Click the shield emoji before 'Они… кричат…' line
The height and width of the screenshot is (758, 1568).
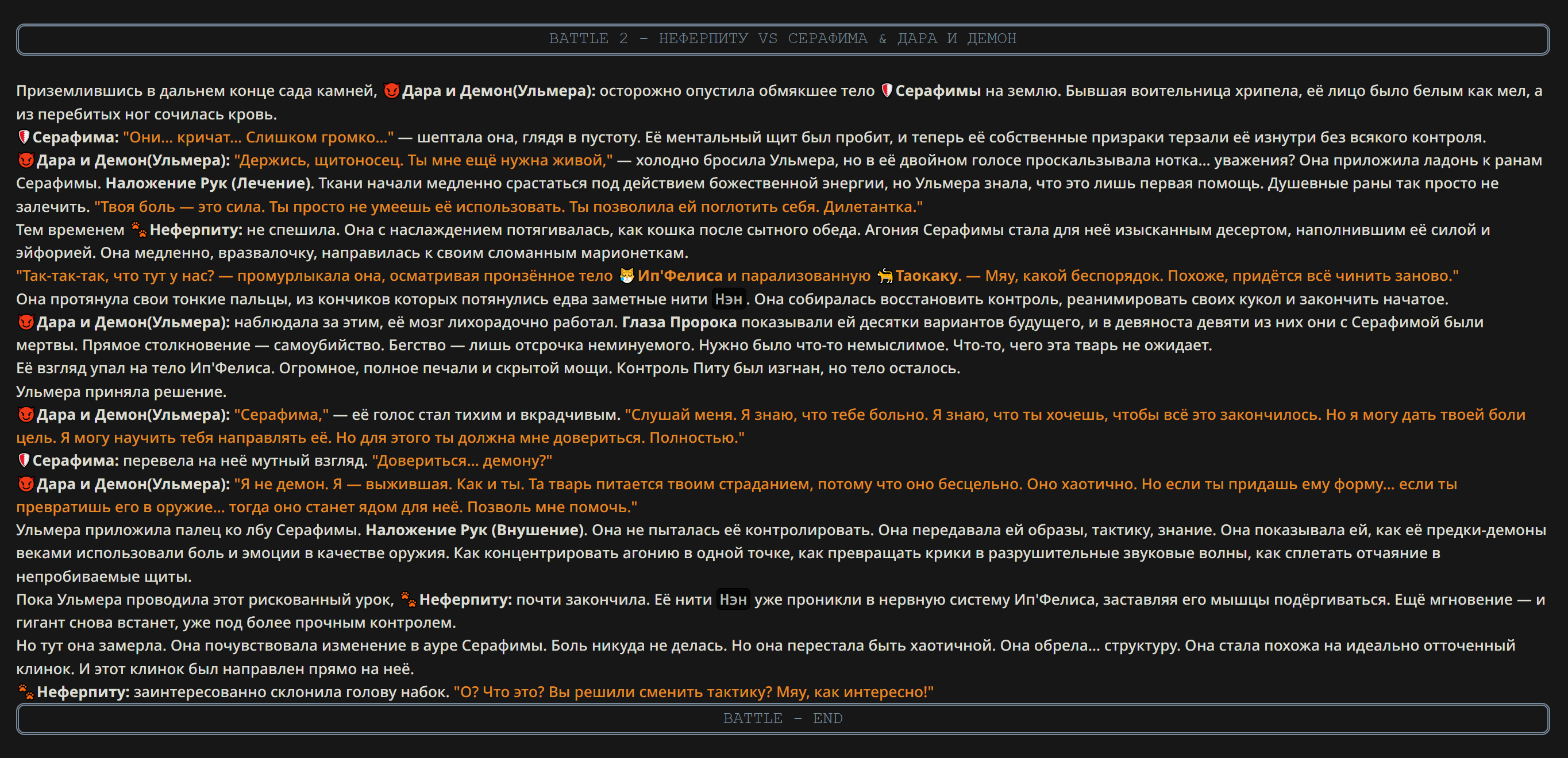click(24, 137)
